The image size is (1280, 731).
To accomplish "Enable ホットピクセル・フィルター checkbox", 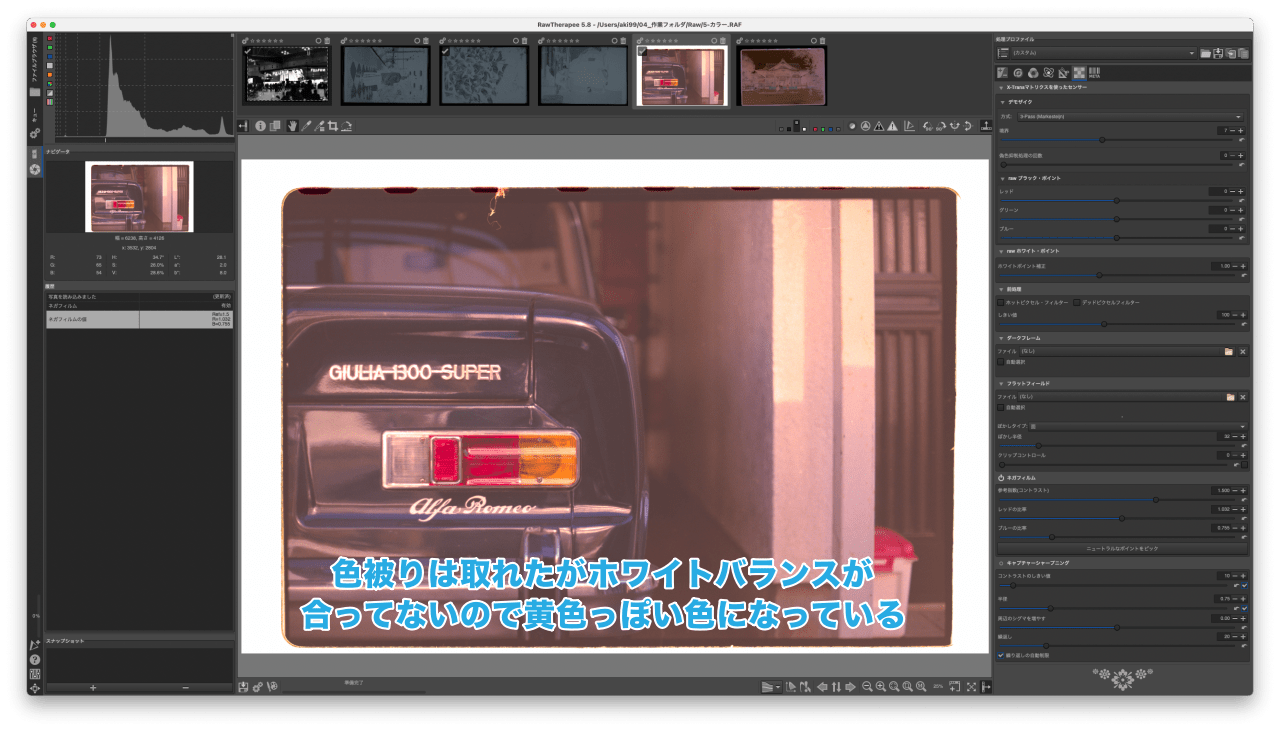I will click(x=1001, y=302).
